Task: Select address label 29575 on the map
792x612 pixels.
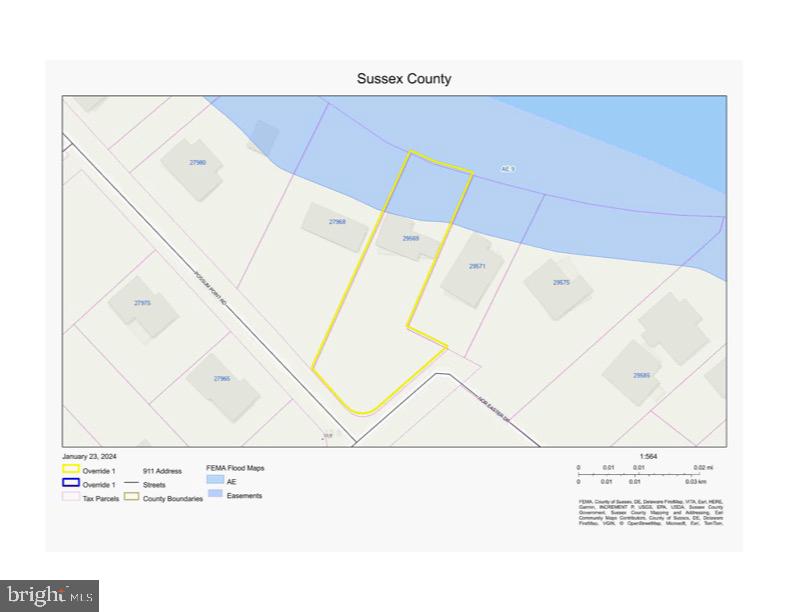Action: (x=561, y=283)
